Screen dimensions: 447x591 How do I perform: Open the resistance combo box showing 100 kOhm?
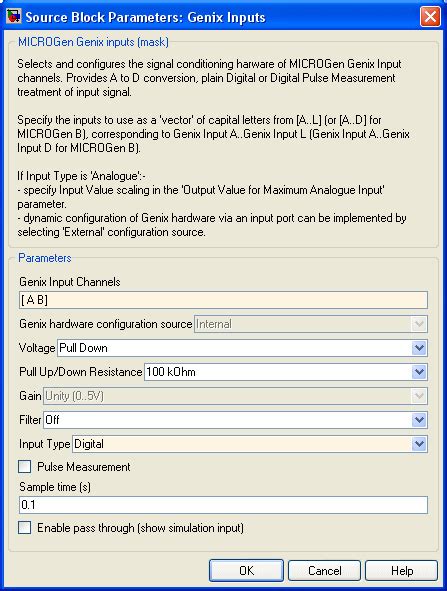click(x=286, y=372)
